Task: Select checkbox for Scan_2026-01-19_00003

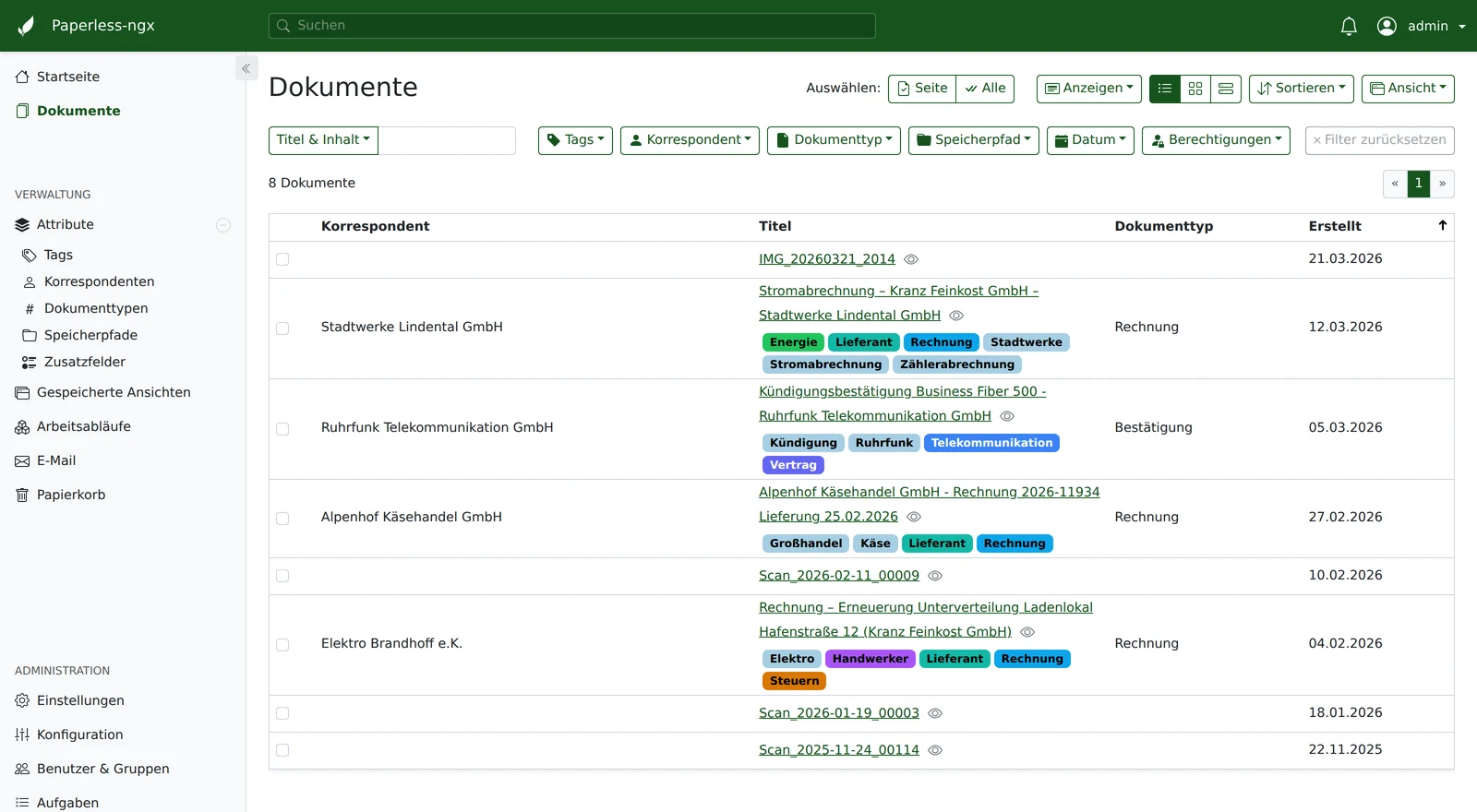Action: [282, 713]
